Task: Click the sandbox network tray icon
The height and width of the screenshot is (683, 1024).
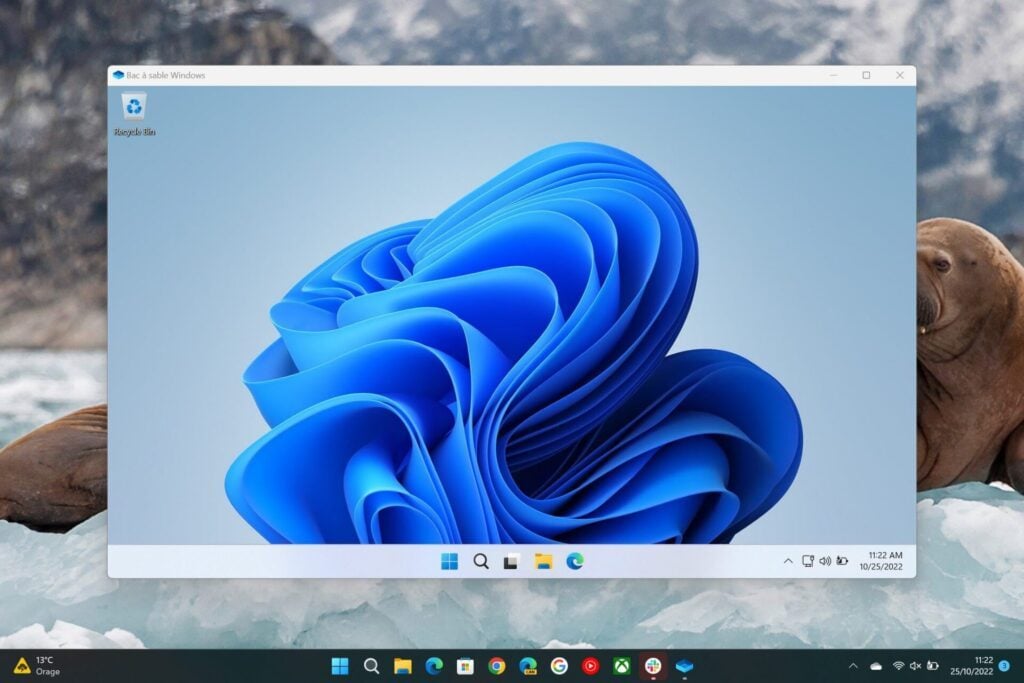Action: click(x=808, y=561)
